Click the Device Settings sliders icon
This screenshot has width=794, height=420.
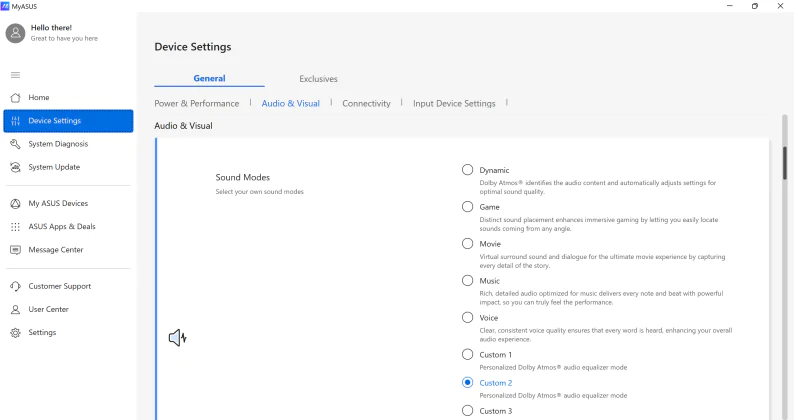point(16,121)
